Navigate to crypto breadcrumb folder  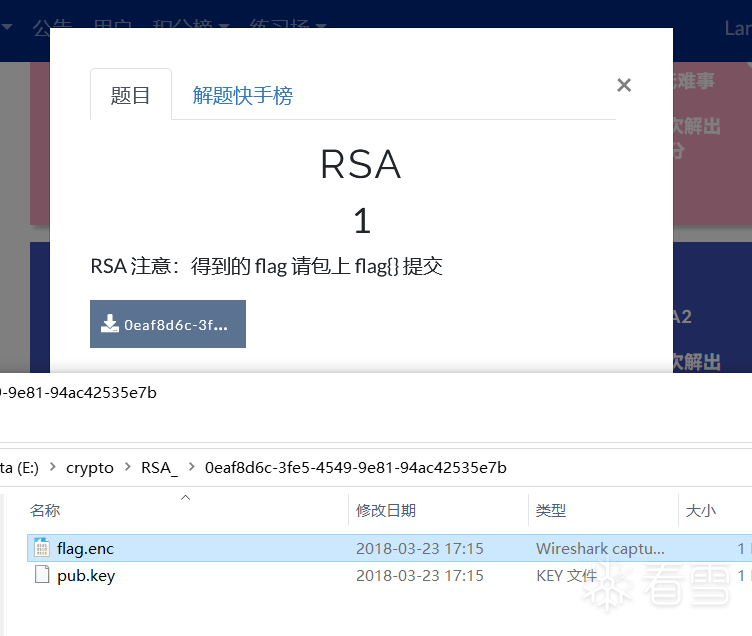[x=90, y=467]
